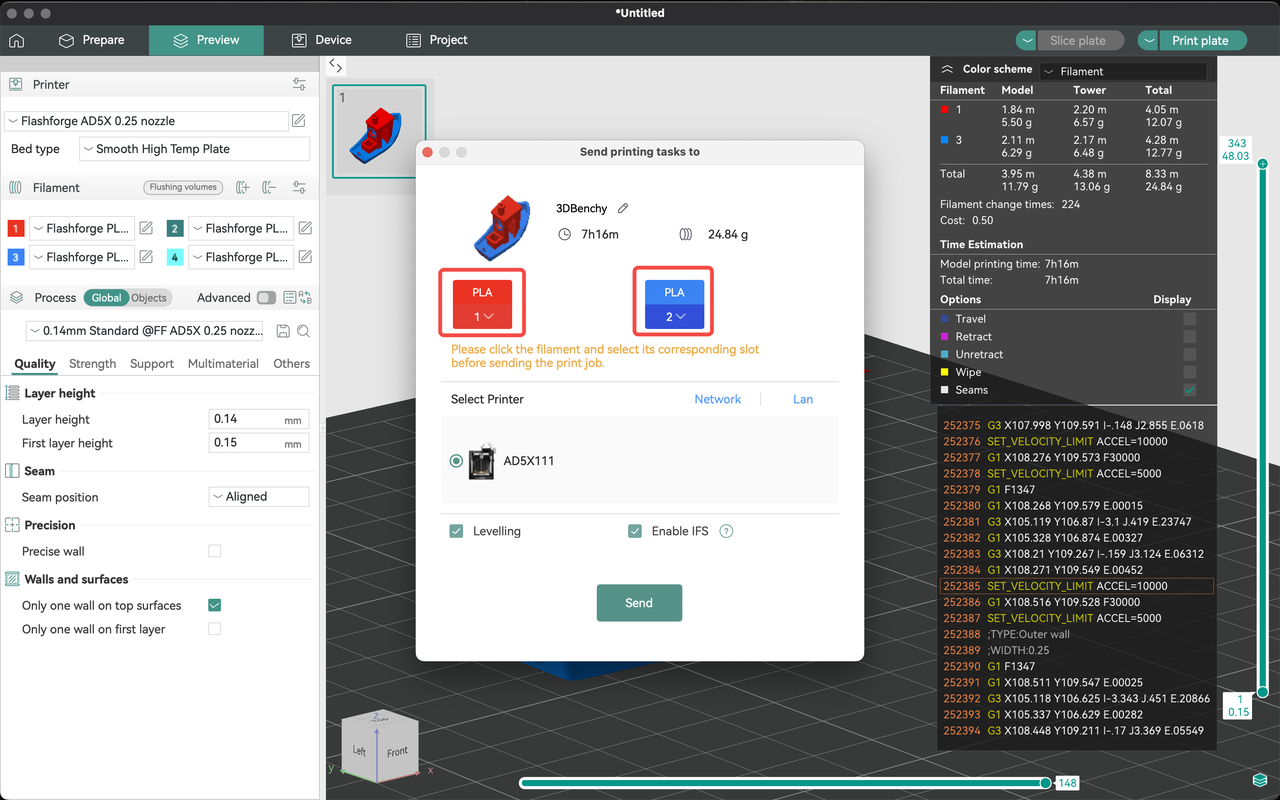Click the cyan filament 4 color swatch
The width and height of the screenshot is (1280, 800).
tap(175, 258)
